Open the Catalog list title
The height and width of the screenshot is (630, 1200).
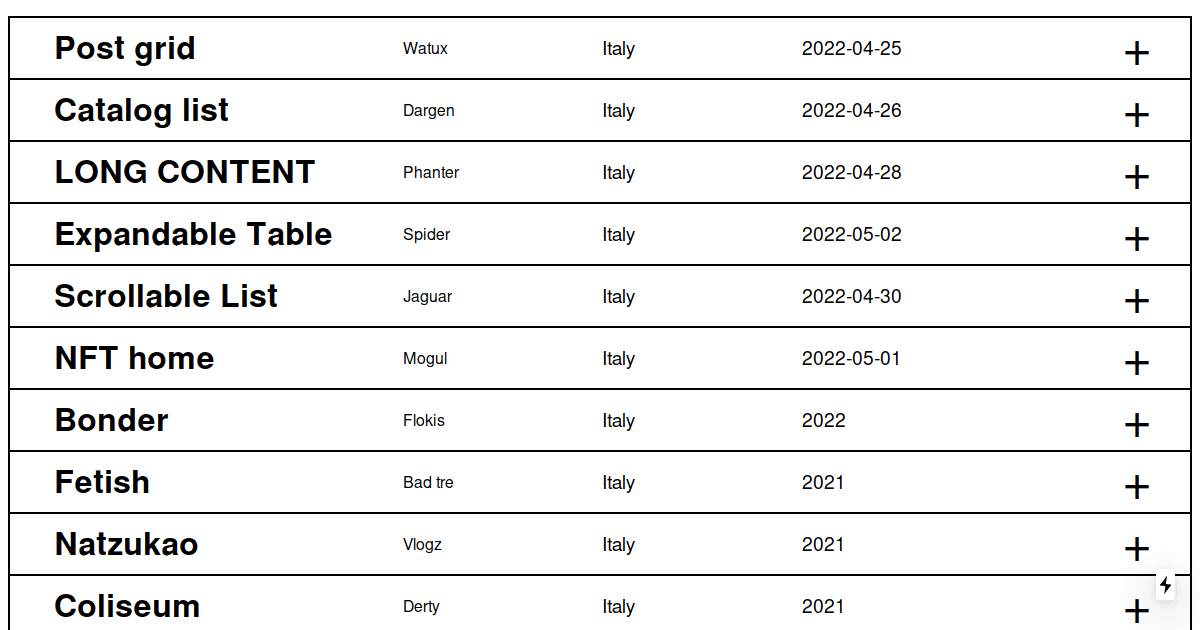pyautogui.click(x=142, y=110)
